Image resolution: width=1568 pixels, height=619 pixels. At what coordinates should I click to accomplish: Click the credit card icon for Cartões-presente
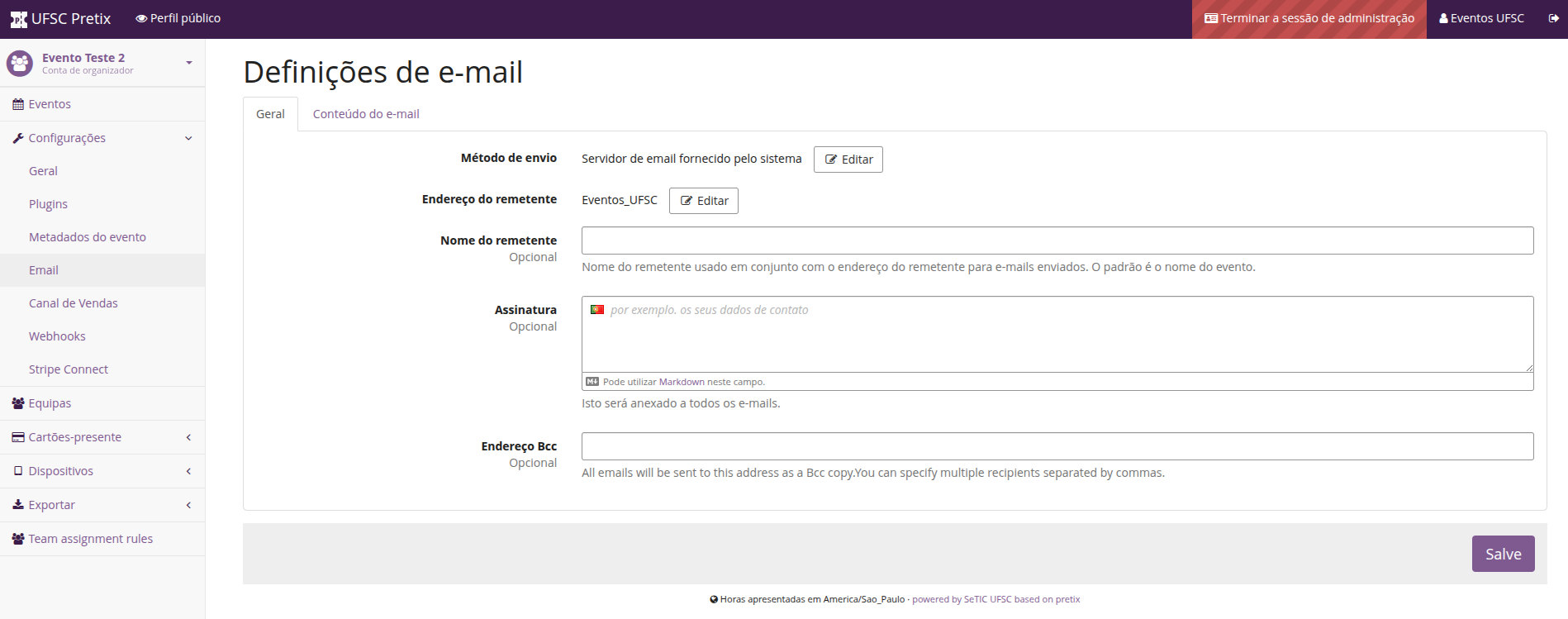18,437
